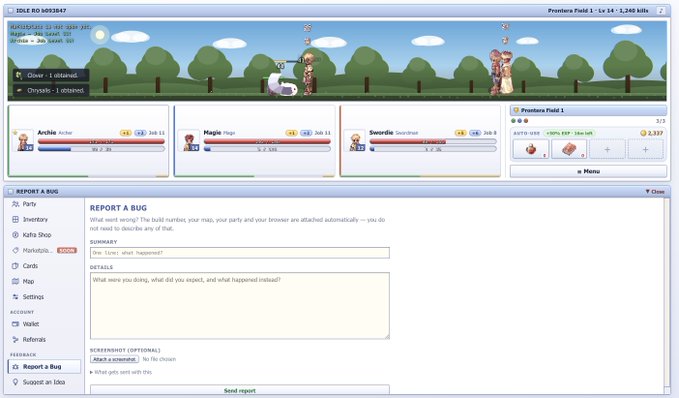Expand "What gets sent with this" details

121,372
